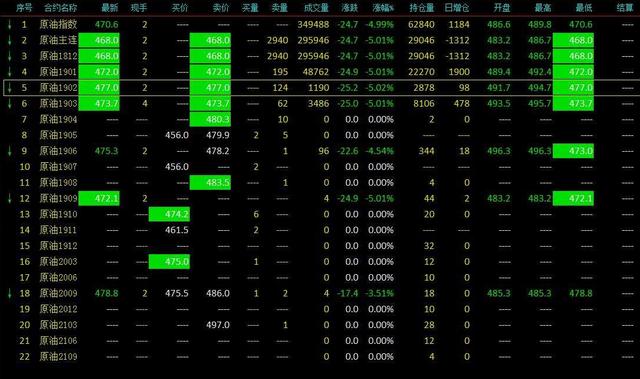Select the 合约名称 column header
The width and height of the screenshot is (640, 379).
[x=60, y=8]
